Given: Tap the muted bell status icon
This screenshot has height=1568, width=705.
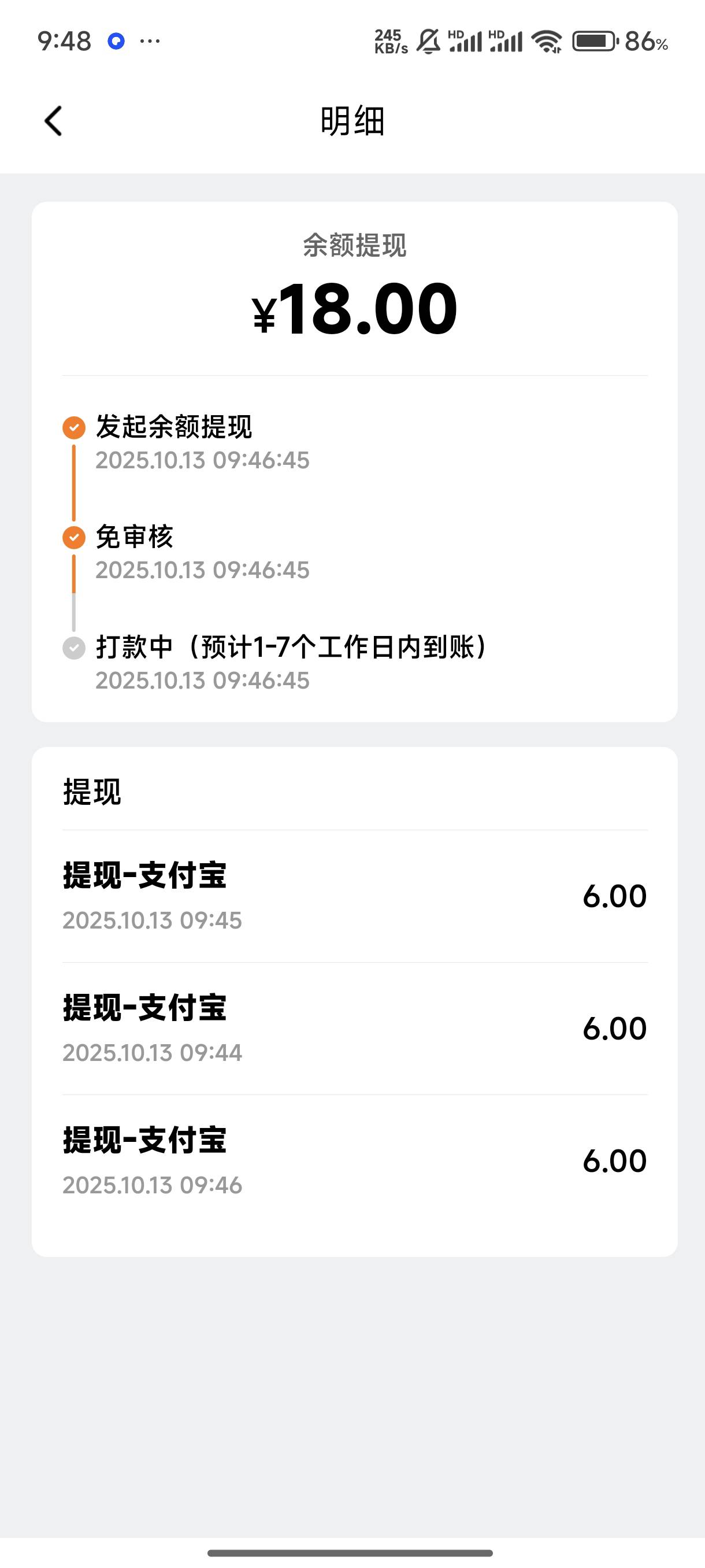Looking at the screenshot, I should point(428,42).
